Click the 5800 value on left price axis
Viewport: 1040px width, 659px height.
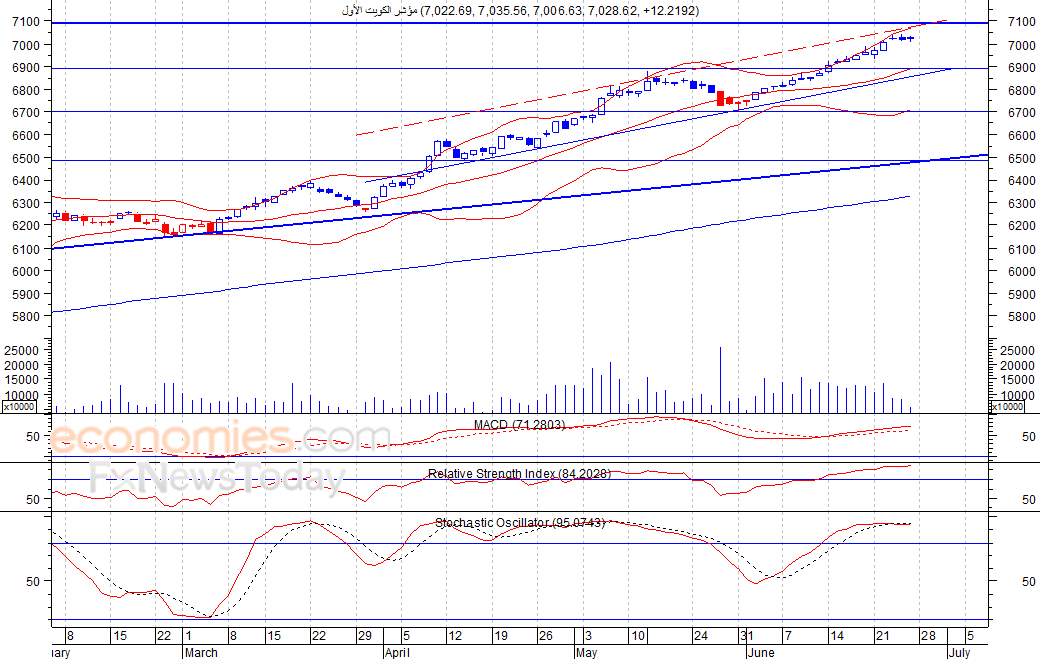coord(26,316)
